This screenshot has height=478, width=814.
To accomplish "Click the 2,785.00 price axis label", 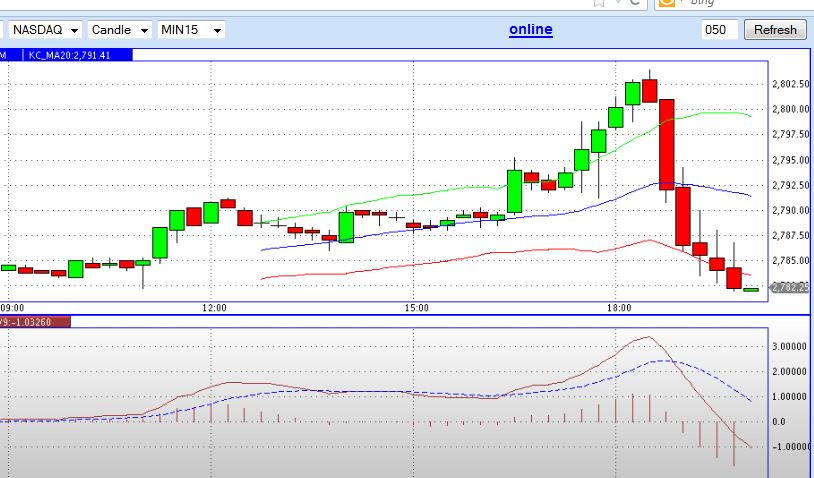I will click(x=791, y=261).
